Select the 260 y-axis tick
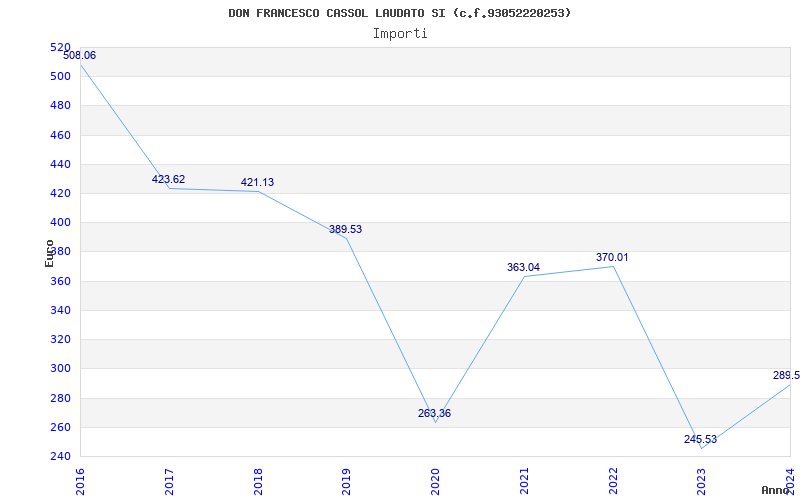 point(60,427)
